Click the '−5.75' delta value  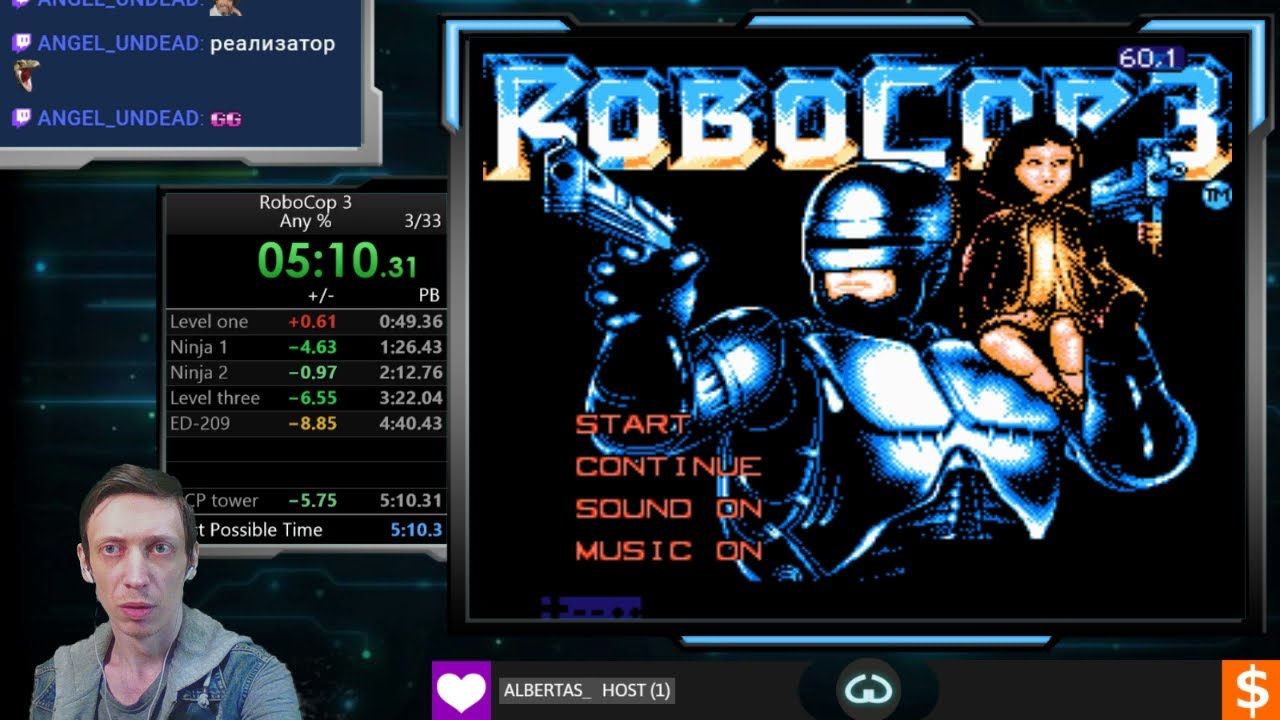312,501
